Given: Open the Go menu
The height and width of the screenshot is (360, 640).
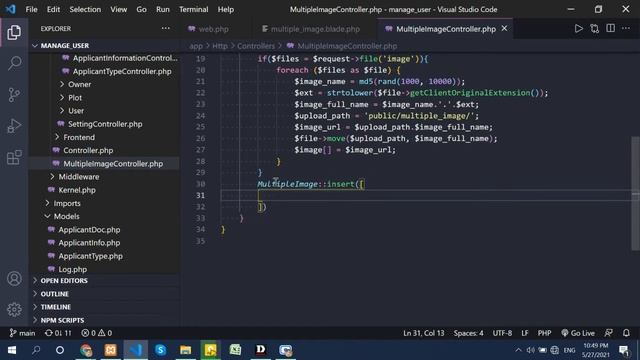Looking at the screenshot, I should 141,9.
